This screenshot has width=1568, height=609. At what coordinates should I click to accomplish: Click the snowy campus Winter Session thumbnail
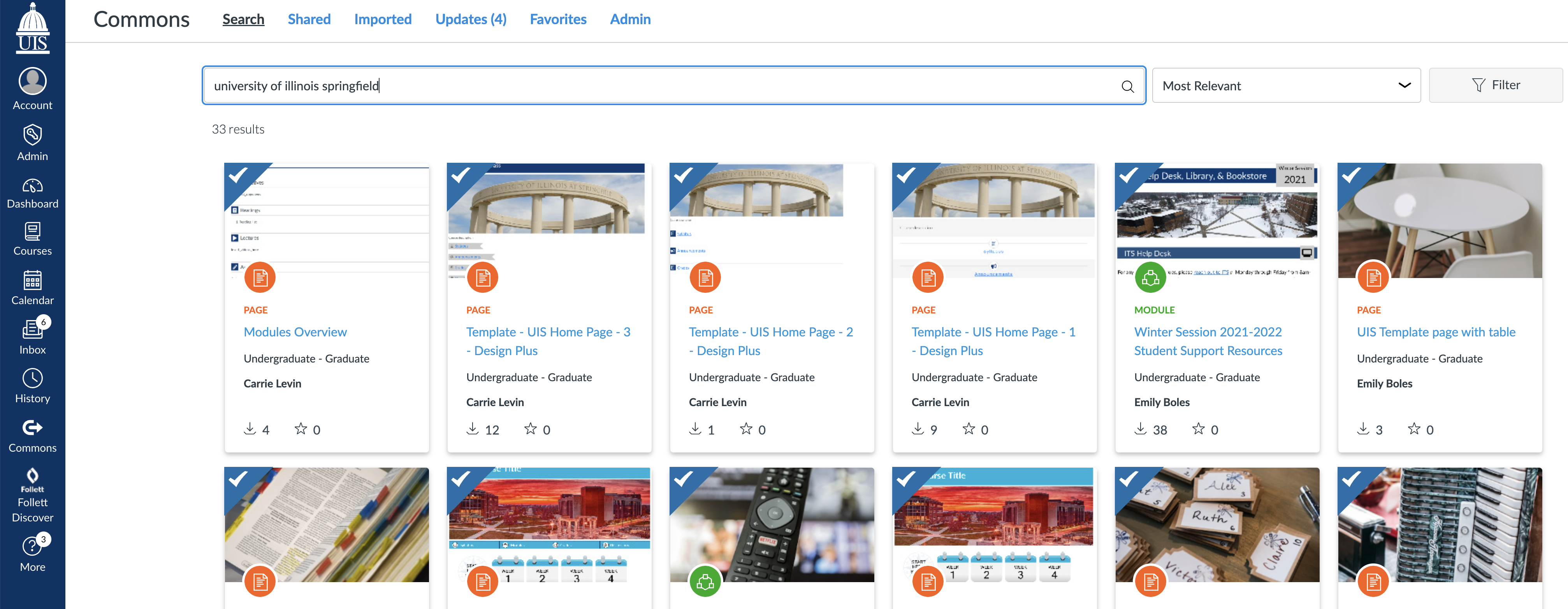(1217, 220)
